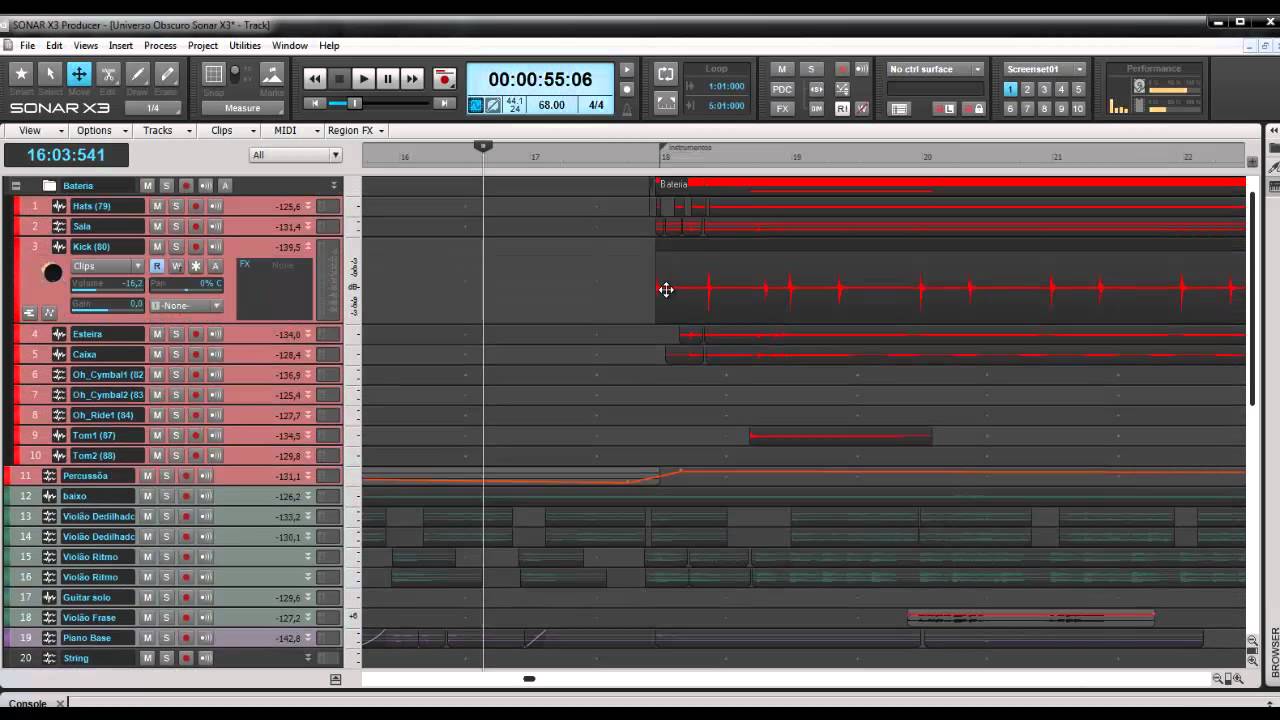Open the Screenset01 dropdown
This screenshot has height=720, width=1280.
click(1045, 69)
